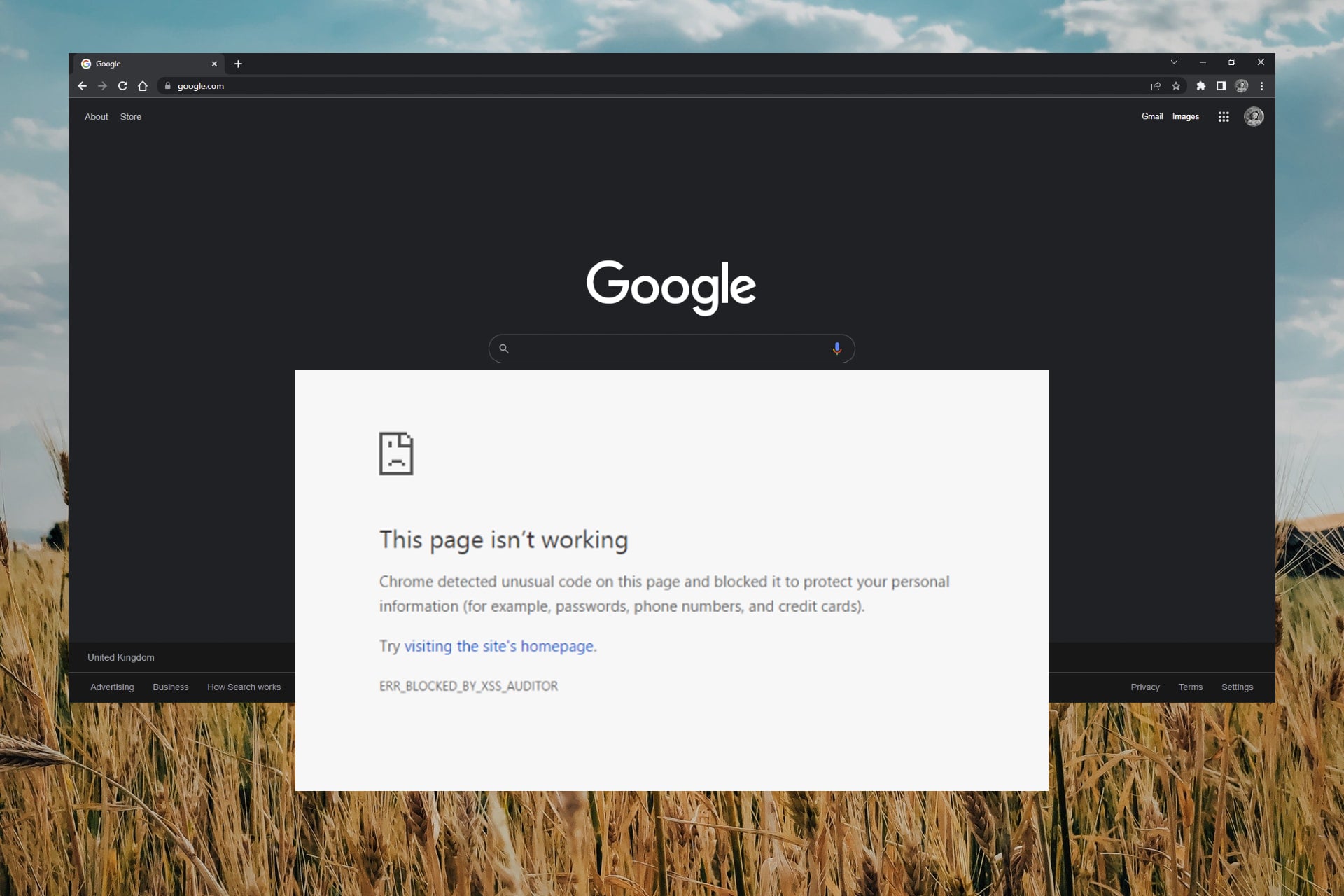
Task: Open How Search works link
Action: (x=244, y=687)
